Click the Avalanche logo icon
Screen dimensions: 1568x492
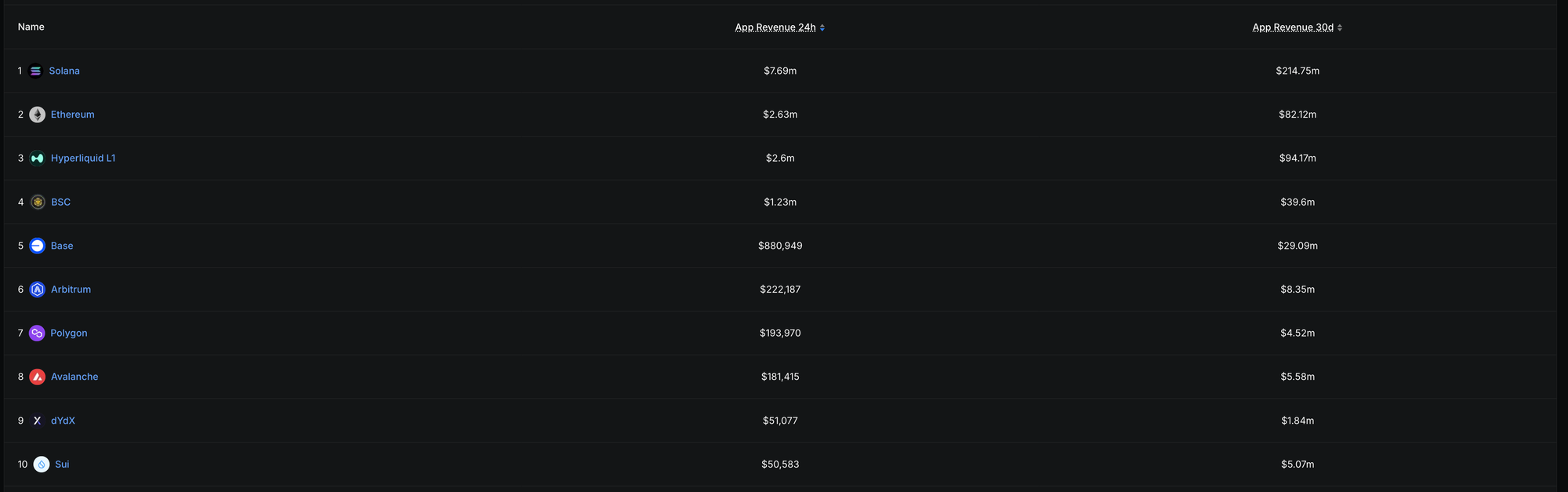(x=38, y=377)
